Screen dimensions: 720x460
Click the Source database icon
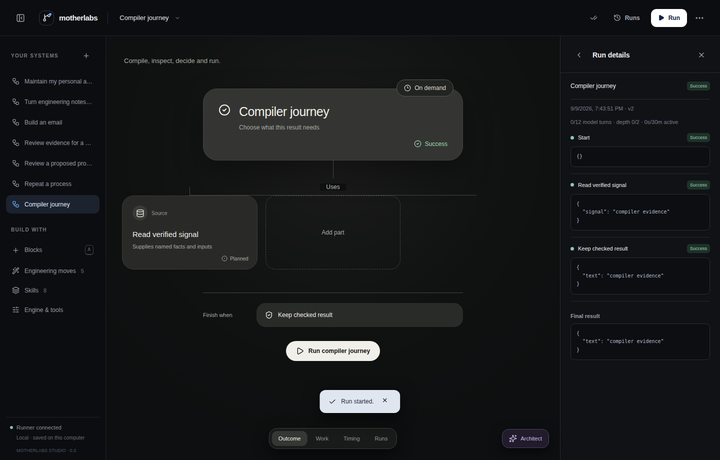[140, 213]
